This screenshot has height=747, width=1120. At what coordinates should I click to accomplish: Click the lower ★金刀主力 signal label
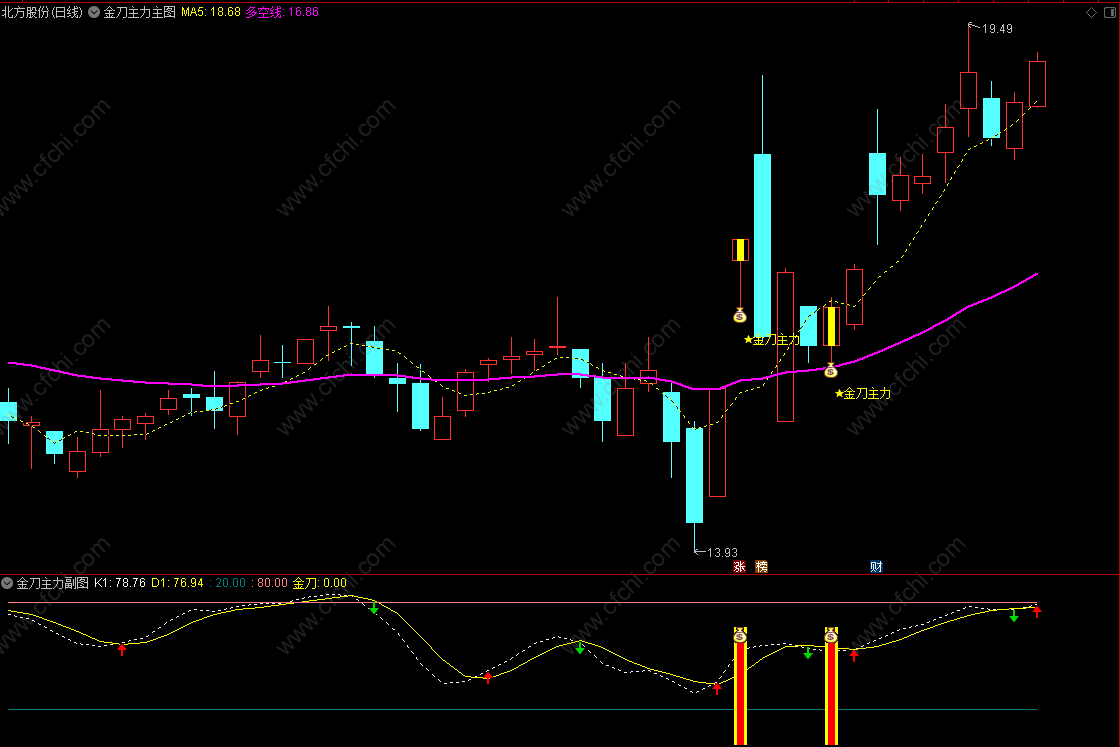coord(863,393)
